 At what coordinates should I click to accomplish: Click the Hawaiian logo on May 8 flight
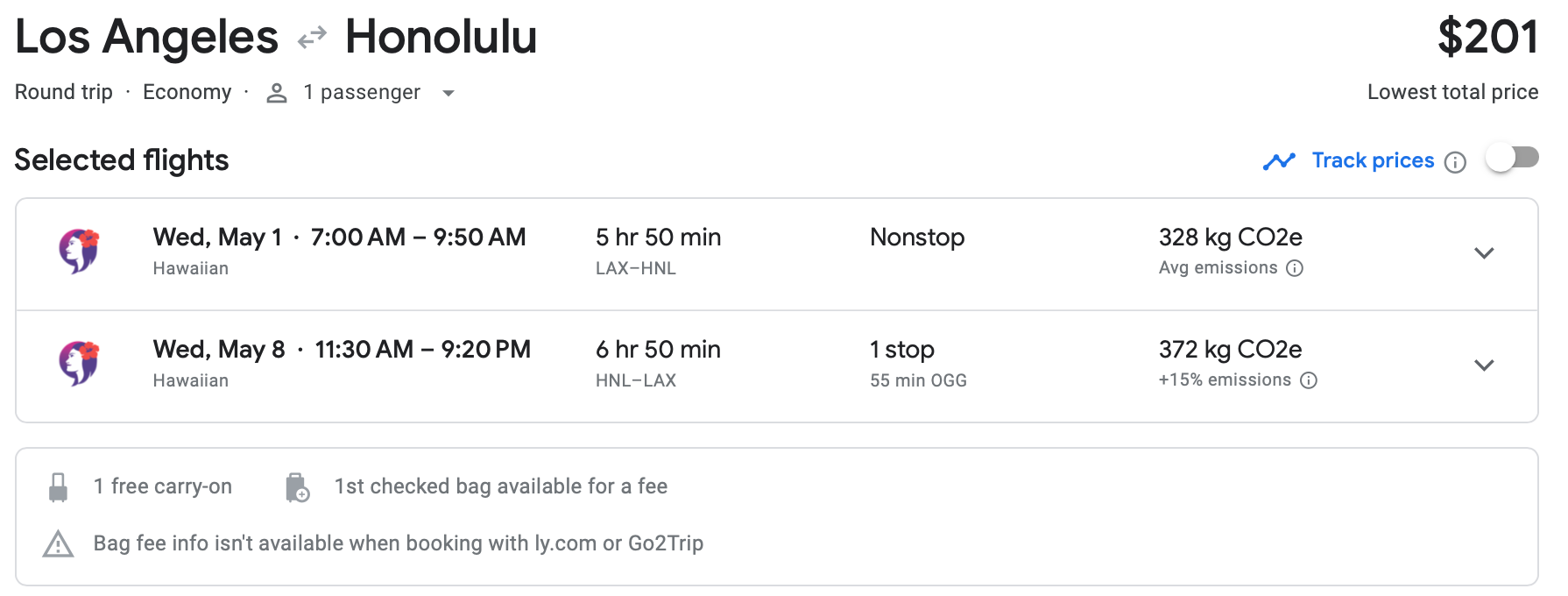tap(79, 363)
